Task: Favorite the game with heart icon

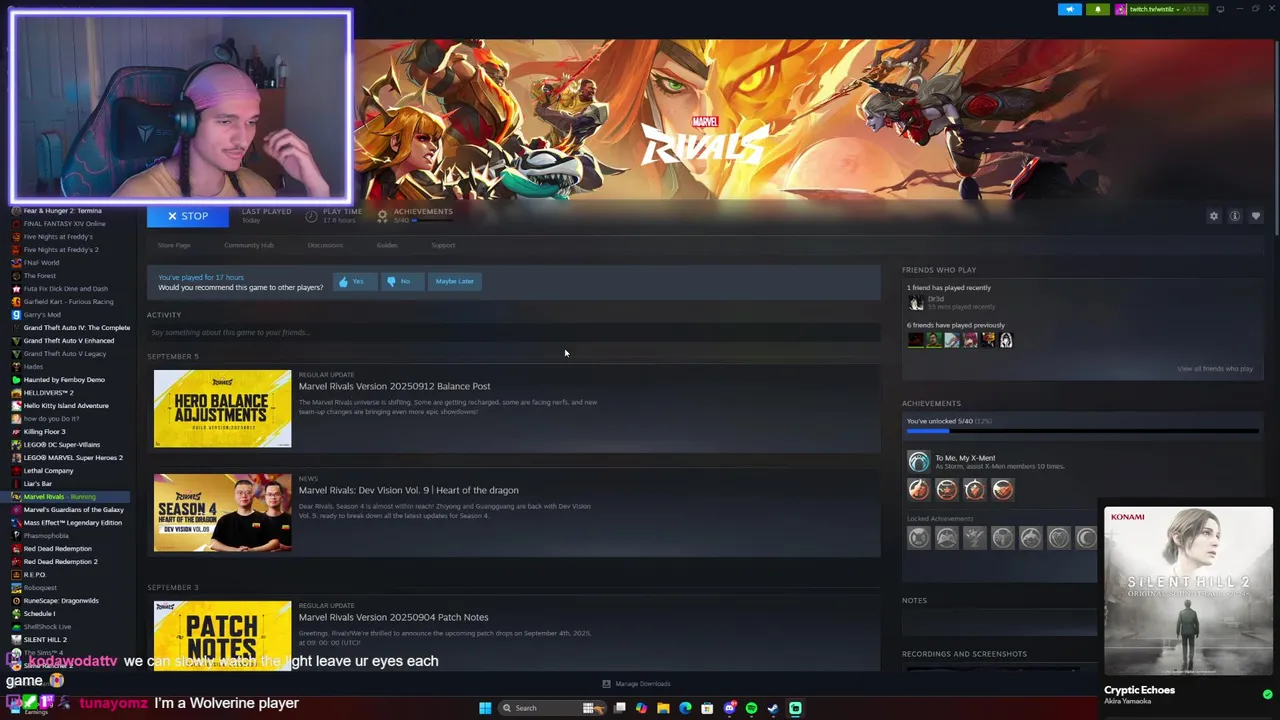Action: (x=1256, y=216)
